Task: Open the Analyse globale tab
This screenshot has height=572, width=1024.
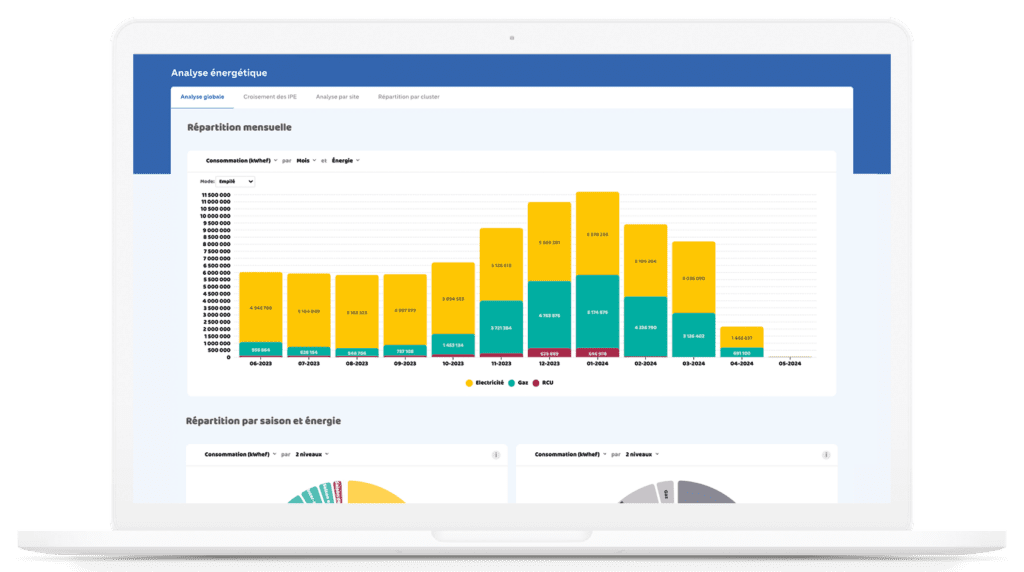Action: pos(201,97)
